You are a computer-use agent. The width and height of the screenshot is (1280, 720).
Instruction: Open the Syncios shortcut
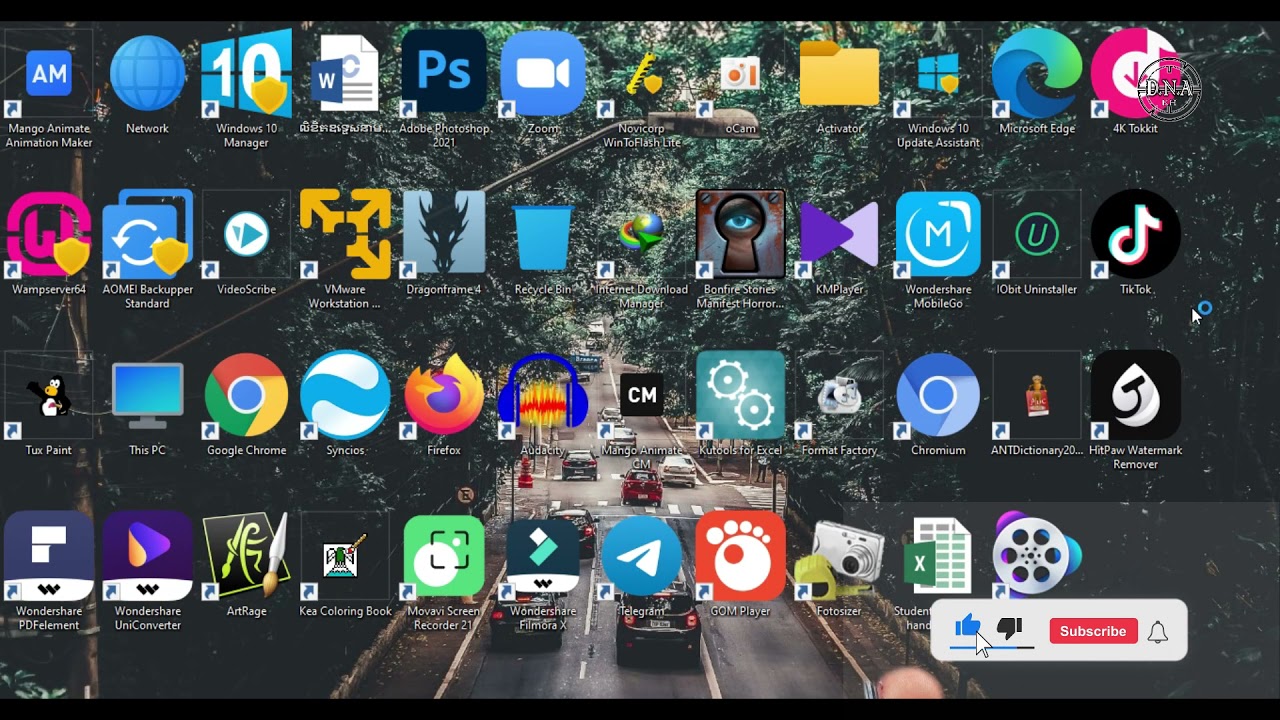(x=345, y=397)
